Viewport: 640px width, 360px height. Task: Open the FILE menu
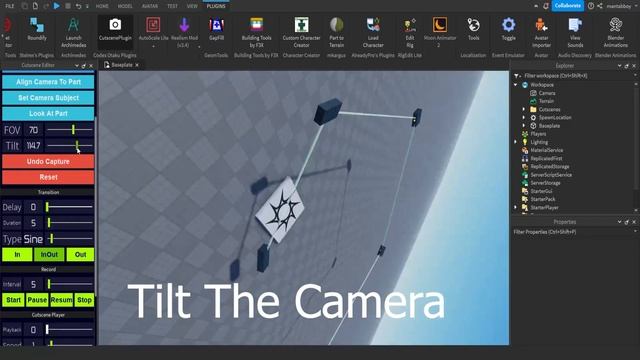click(9, 6)
